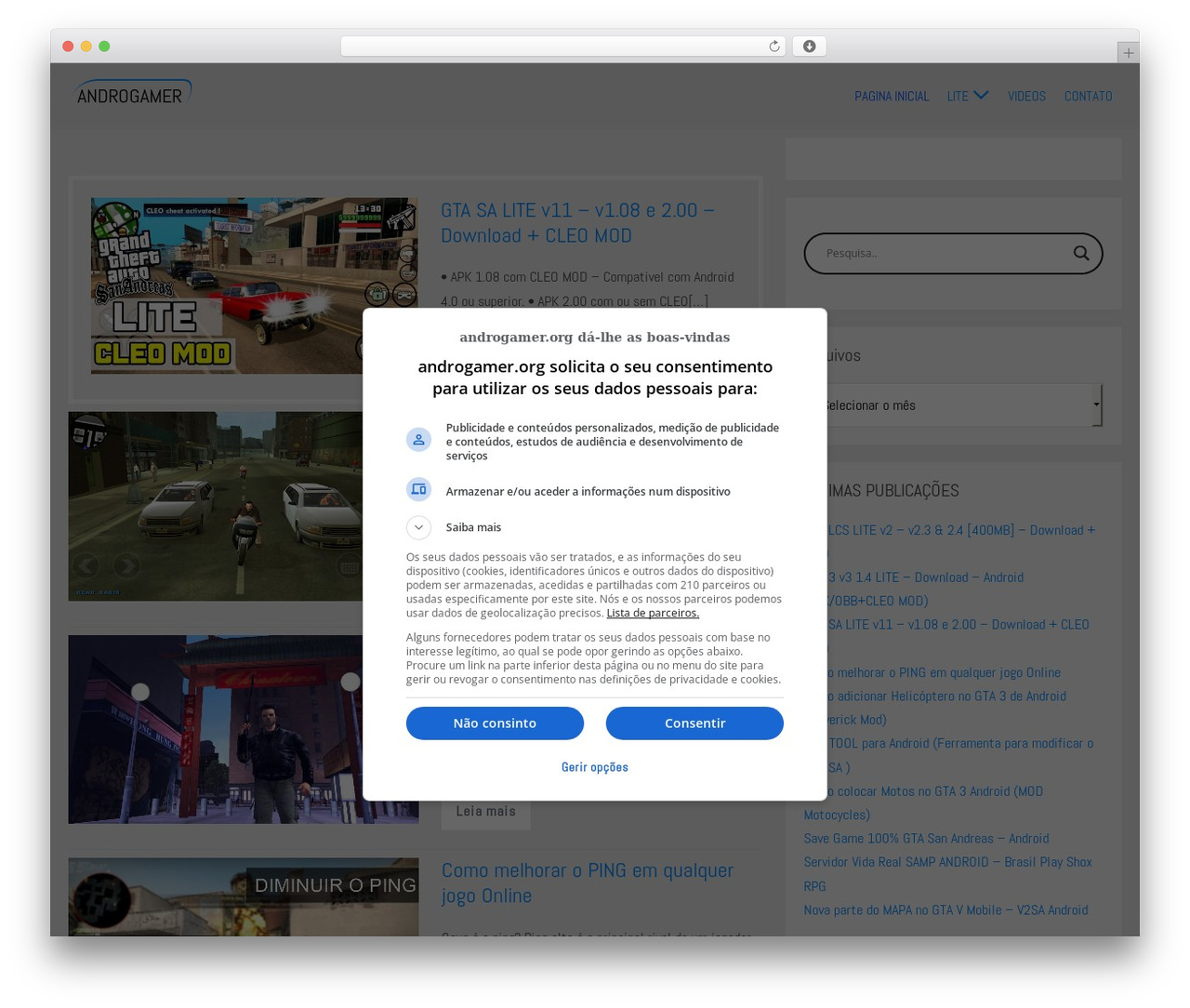Expand the Saiba mais chevron
This screenshot has width=1190, height=1008.
pyautogui.click(x=418, y=527)
